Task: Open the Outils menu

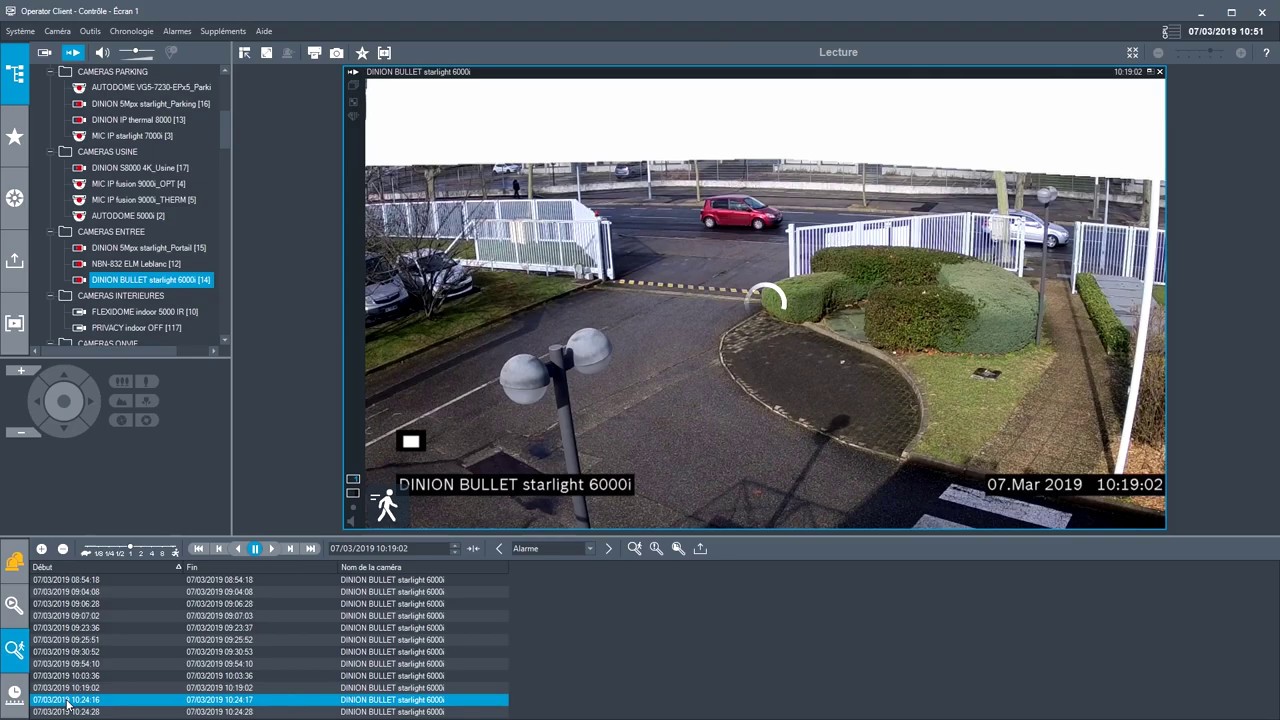Action: click(90, 31)
